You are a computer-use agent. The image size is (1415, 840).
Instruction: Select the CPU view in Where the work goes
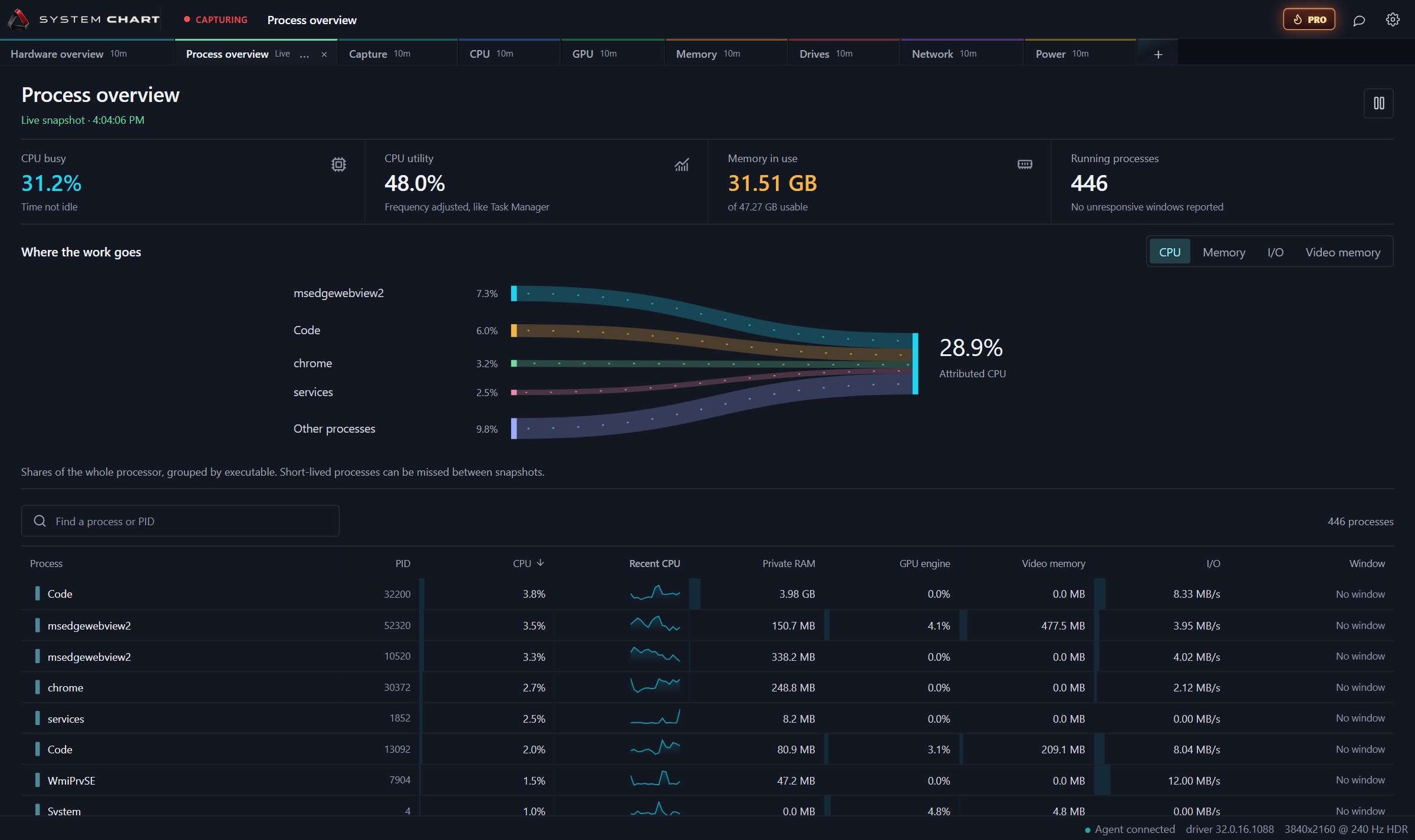pos(1170,252)
